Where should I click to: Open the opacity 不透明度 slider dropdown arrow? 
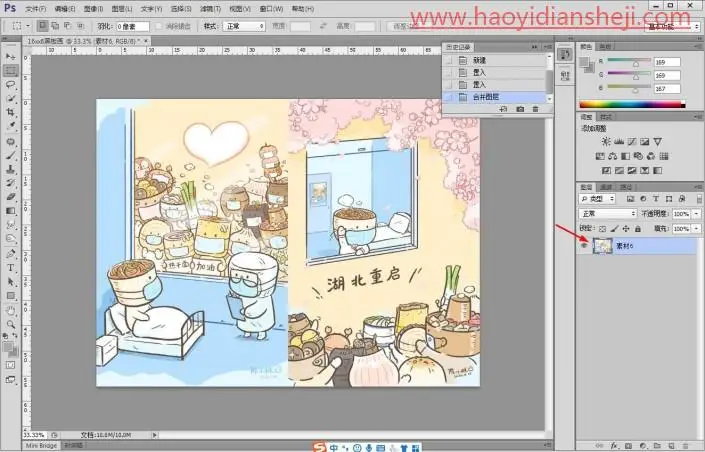click(697, 214)
